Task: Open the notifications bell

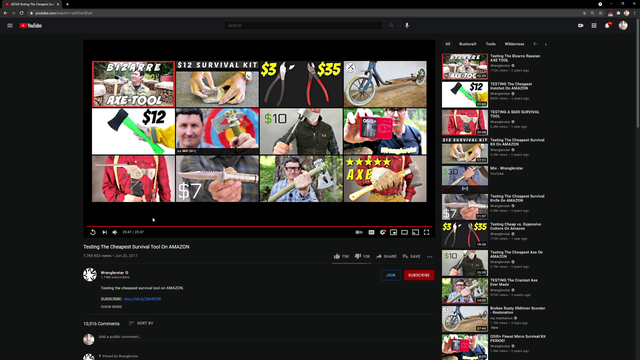Action: [607, 25]
